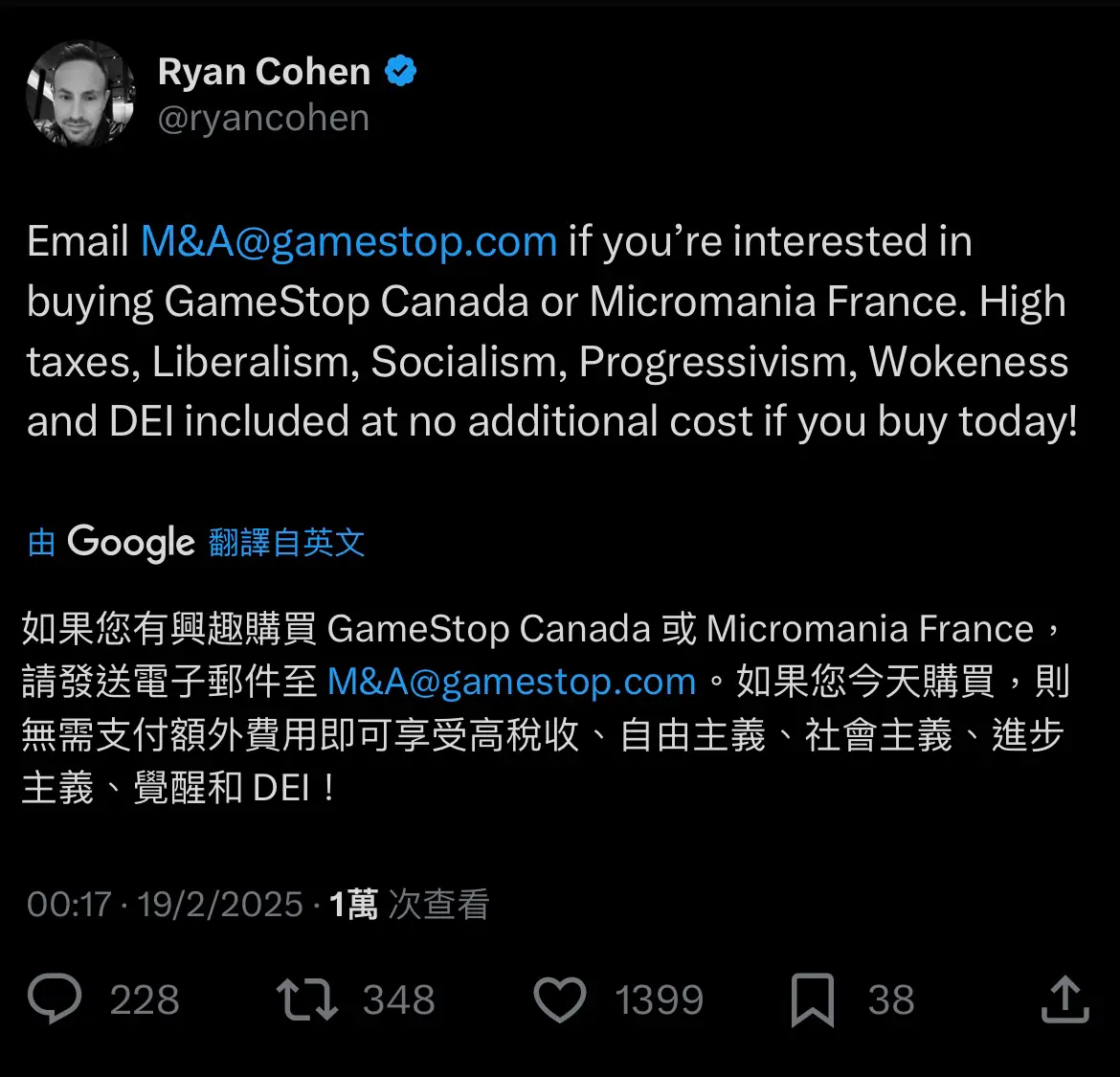Open the reply comment bubble icon
1120x1077 pixels.
click(55, 998)
